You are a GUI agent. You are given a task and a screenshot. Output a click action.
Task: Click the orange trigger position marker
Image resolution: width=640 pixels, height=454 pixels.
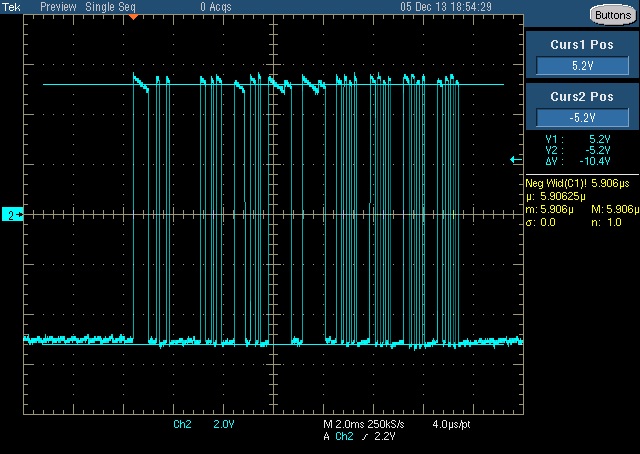(x=133, y=17)
